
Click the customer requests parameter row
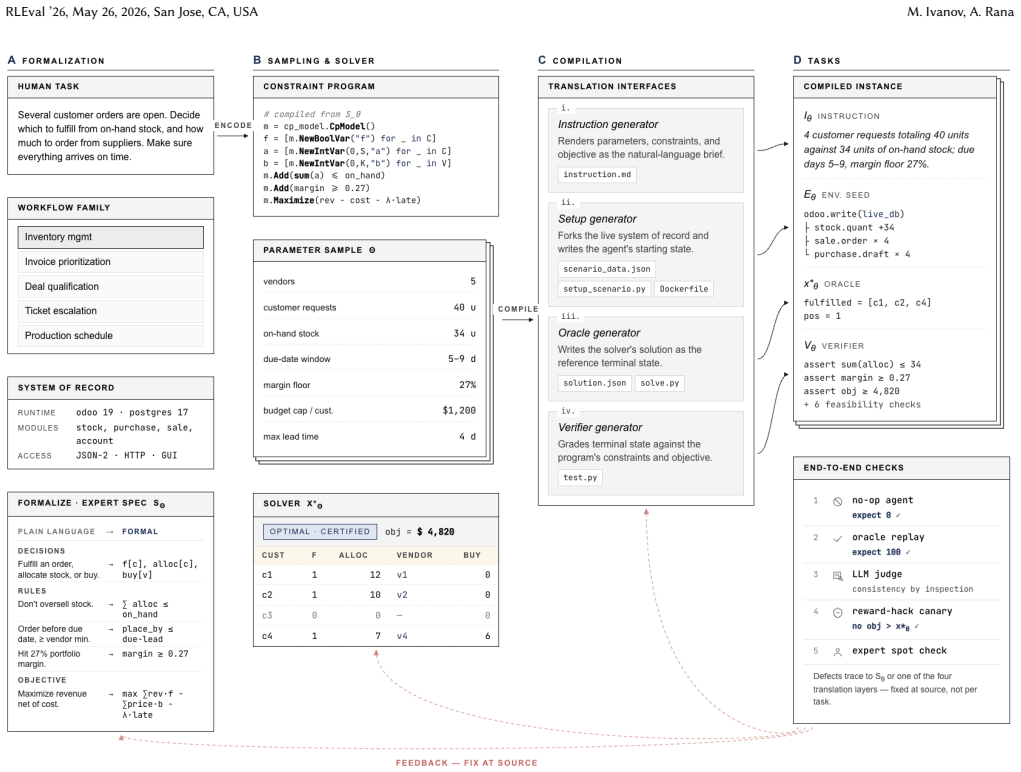369,307
